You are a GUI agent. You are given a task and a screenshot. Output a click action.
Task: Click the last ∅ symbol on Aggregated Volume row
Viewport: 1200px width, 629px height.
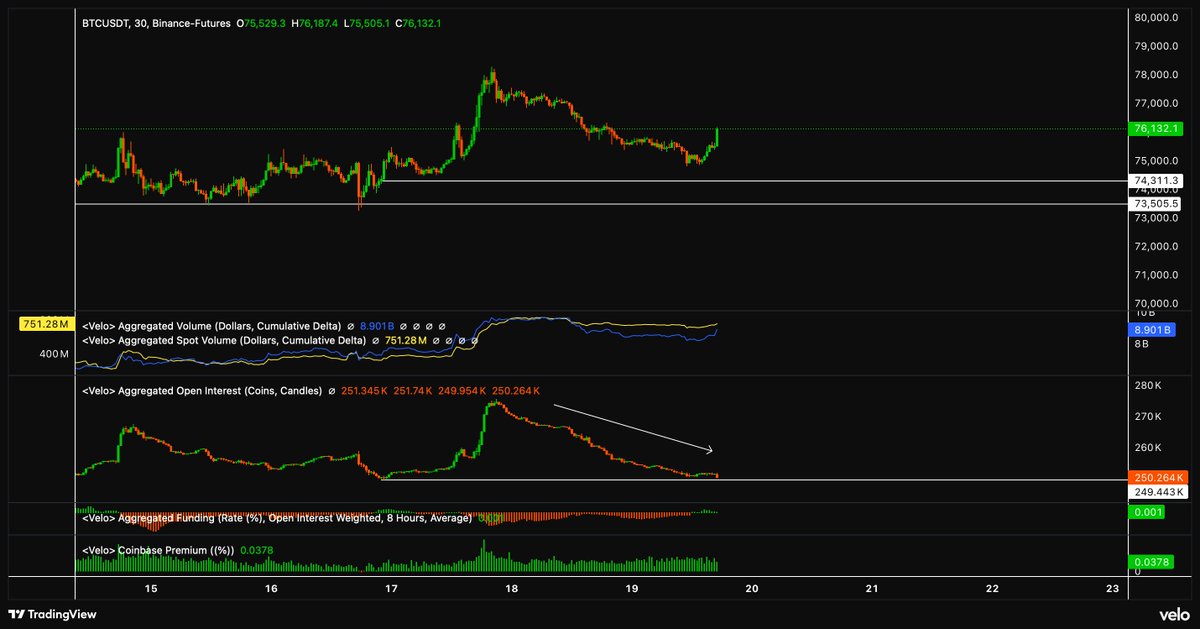[442, 326]
